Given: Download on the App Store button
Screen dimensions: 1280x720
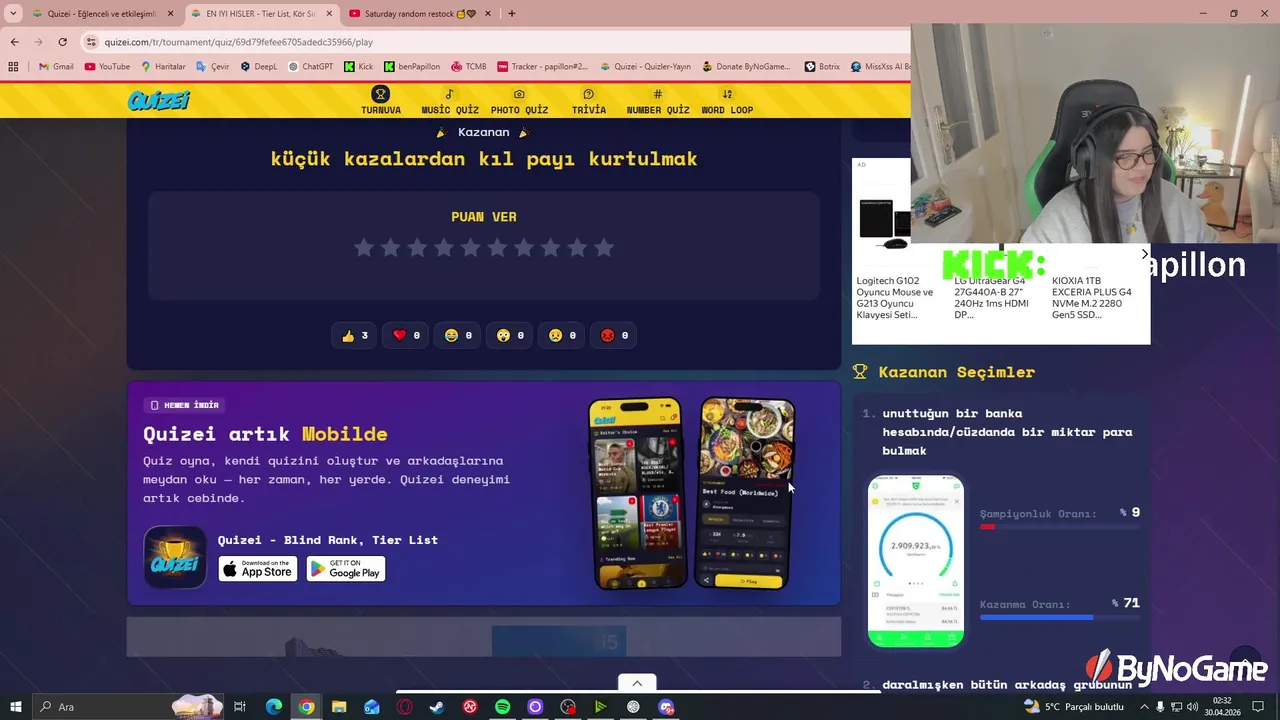Looking at the screenshot, I should (x=258, y=568).
